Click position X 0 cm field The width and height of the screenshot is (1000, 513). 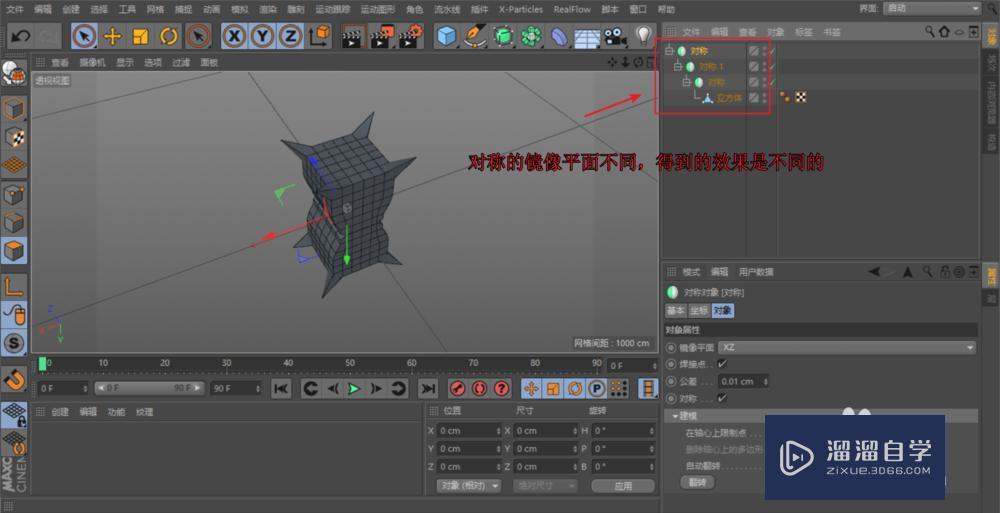click(x=470, y=431)
